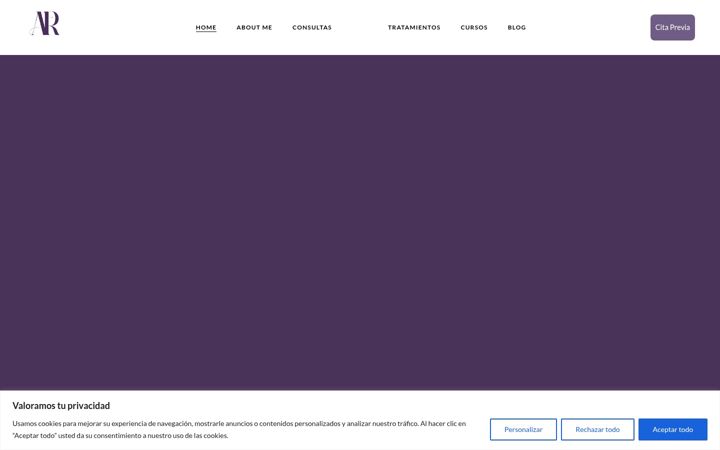The width and height of the screenshot is (720, 450).
Task: Accept all cookies with Aceptar todo
Action: pyautogui.click(x=673, y=429)
